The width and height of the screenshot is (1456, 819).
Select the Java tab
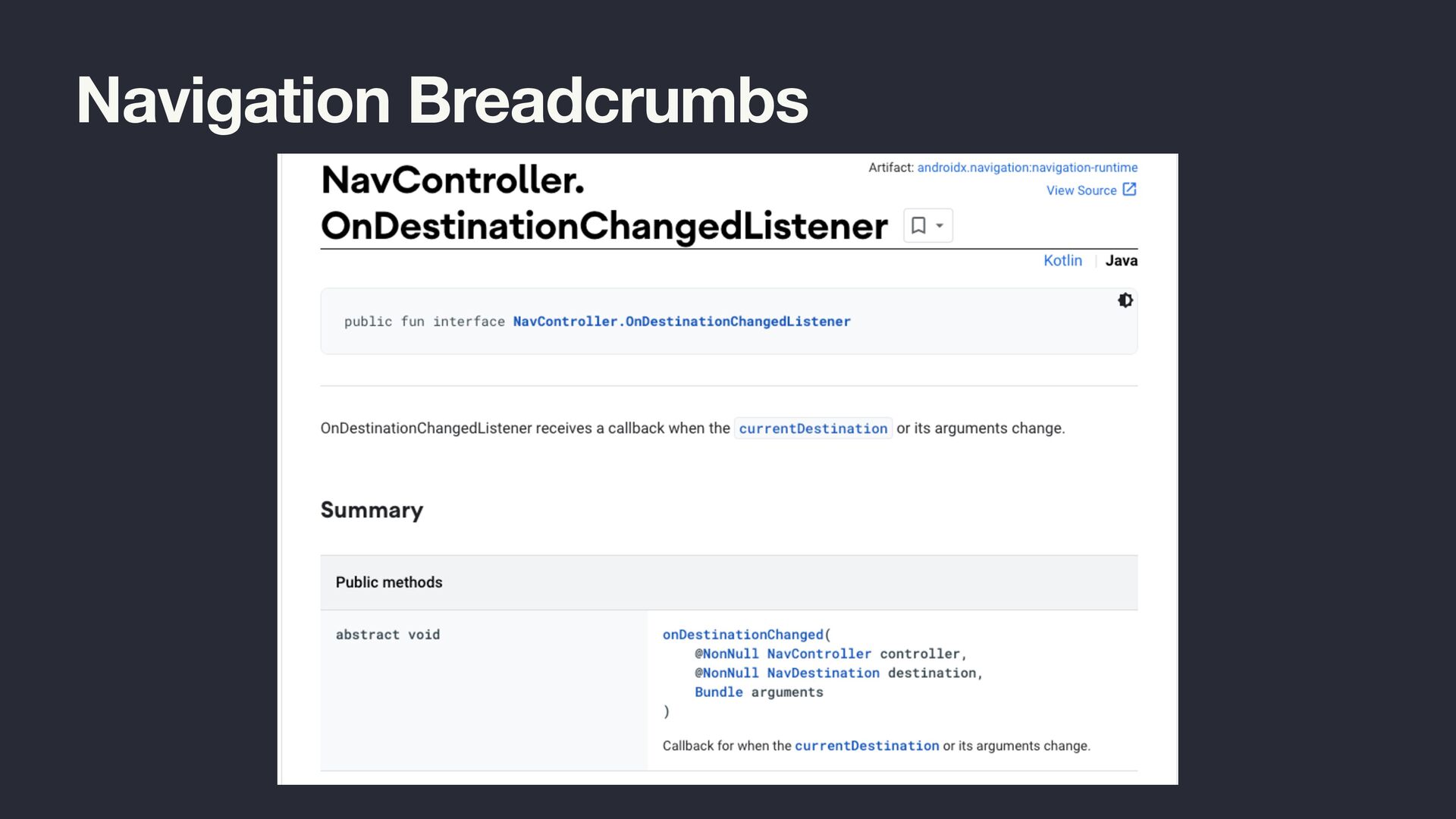click(x=1121, y=260)
